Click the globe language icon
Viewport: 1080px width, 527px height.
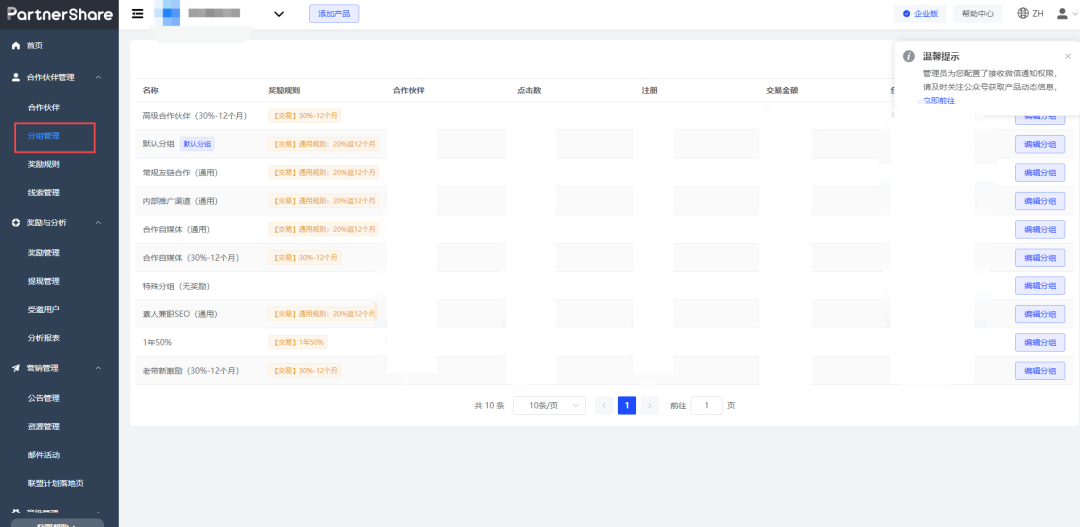tap(1023, 13)
